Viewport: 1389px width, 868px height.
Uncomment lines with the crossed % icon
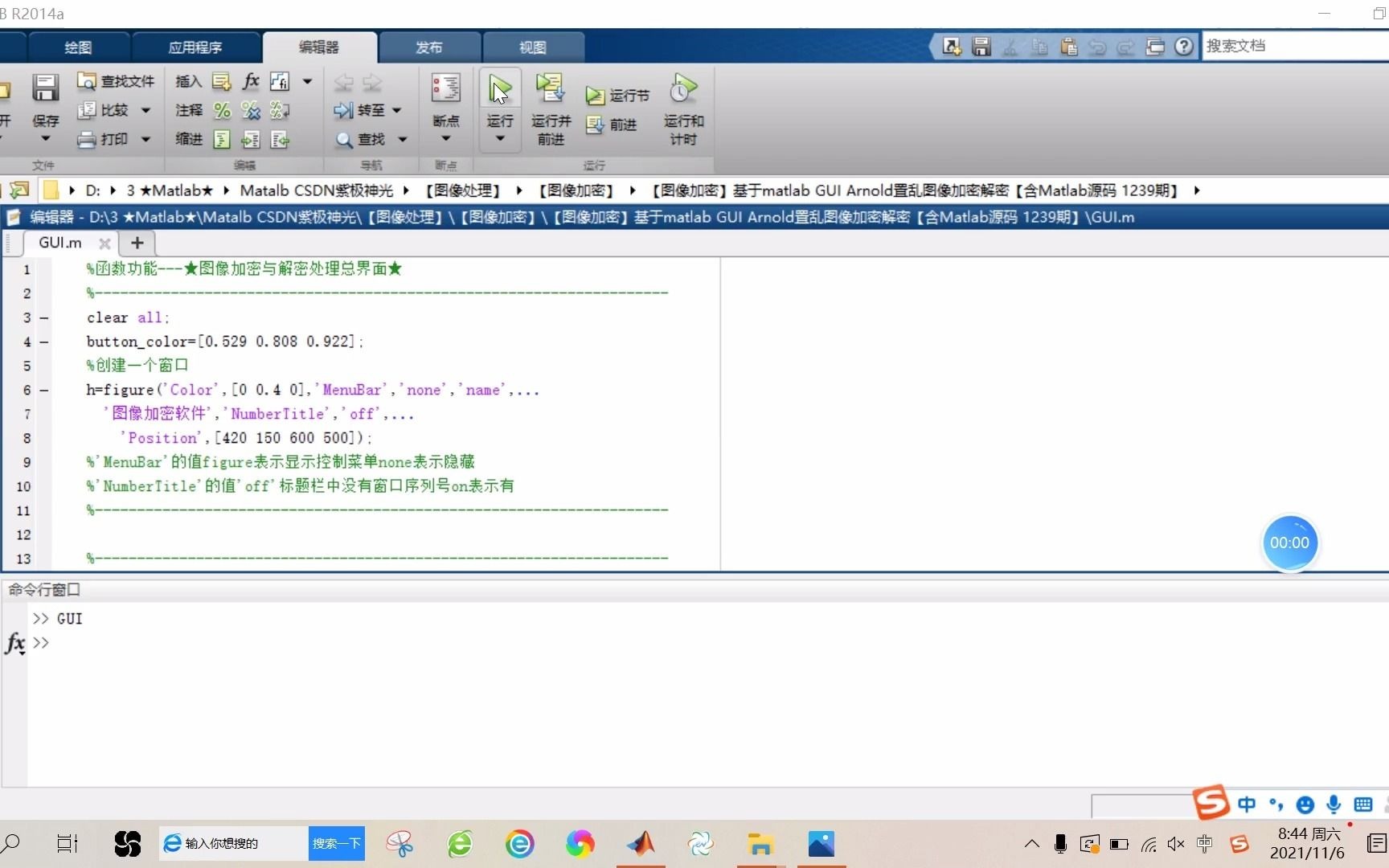pos(251,110)
